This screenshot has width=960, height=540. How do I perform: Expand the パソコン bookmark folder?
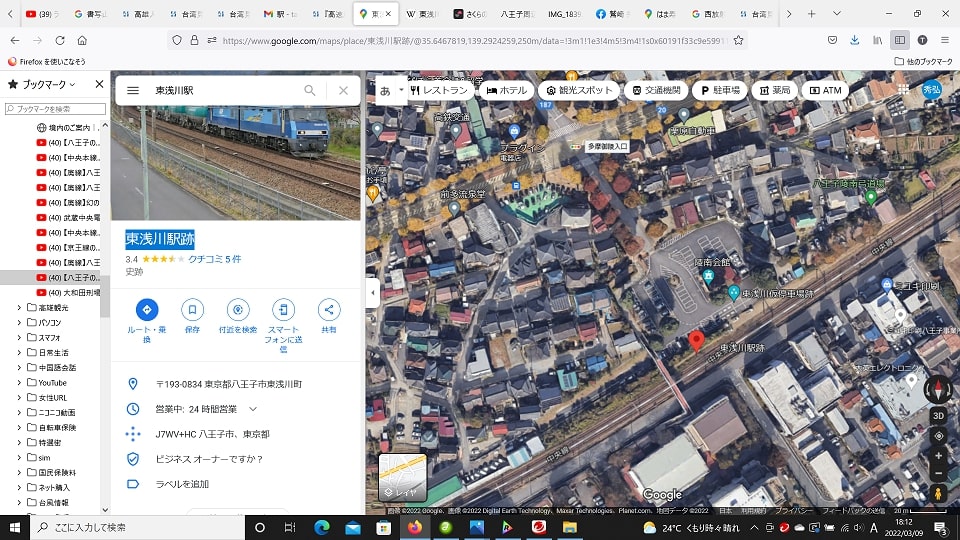click(x=19, y=322)
